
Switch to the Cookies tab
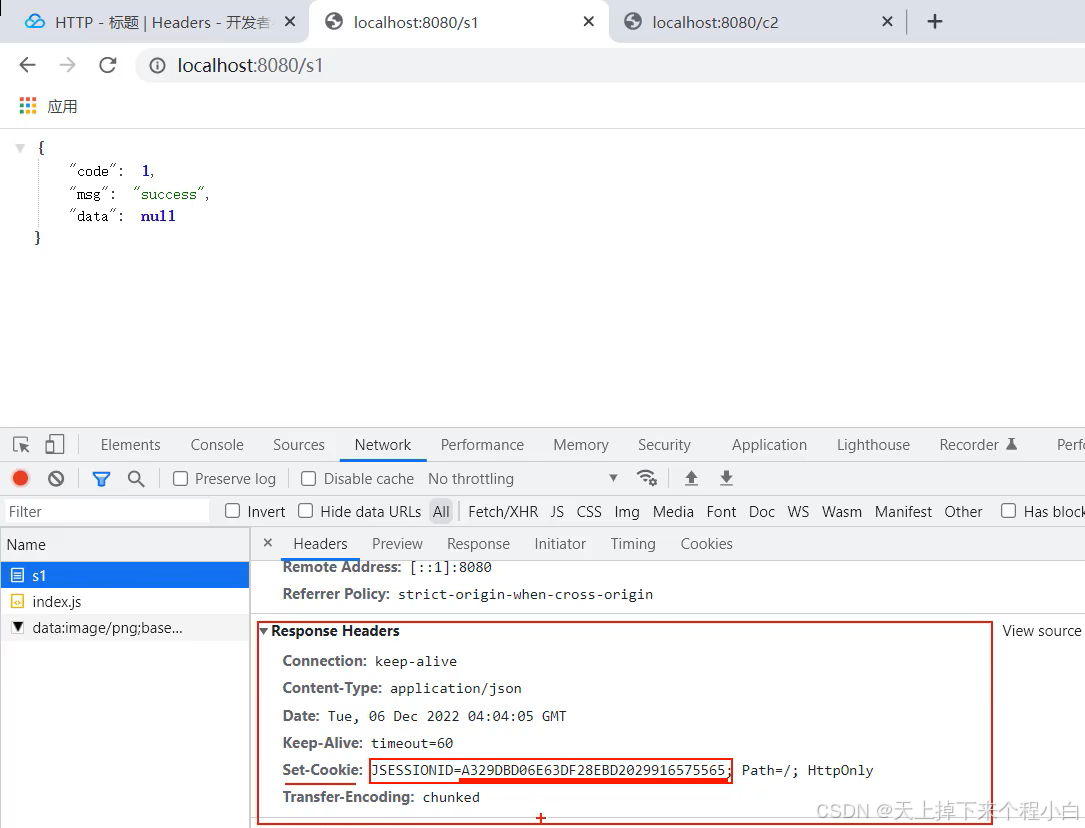706,543
